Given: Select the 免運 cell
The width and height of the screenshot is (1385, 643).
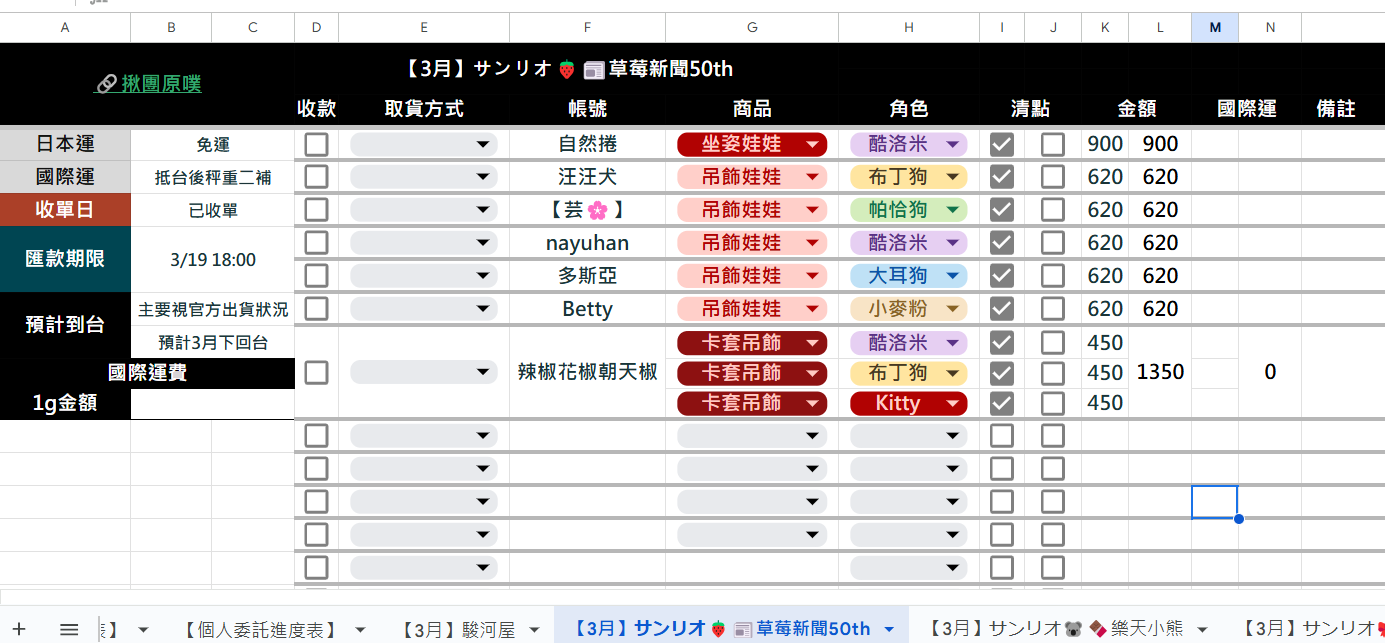Looking at the screenshot, I should coord(213,145).
